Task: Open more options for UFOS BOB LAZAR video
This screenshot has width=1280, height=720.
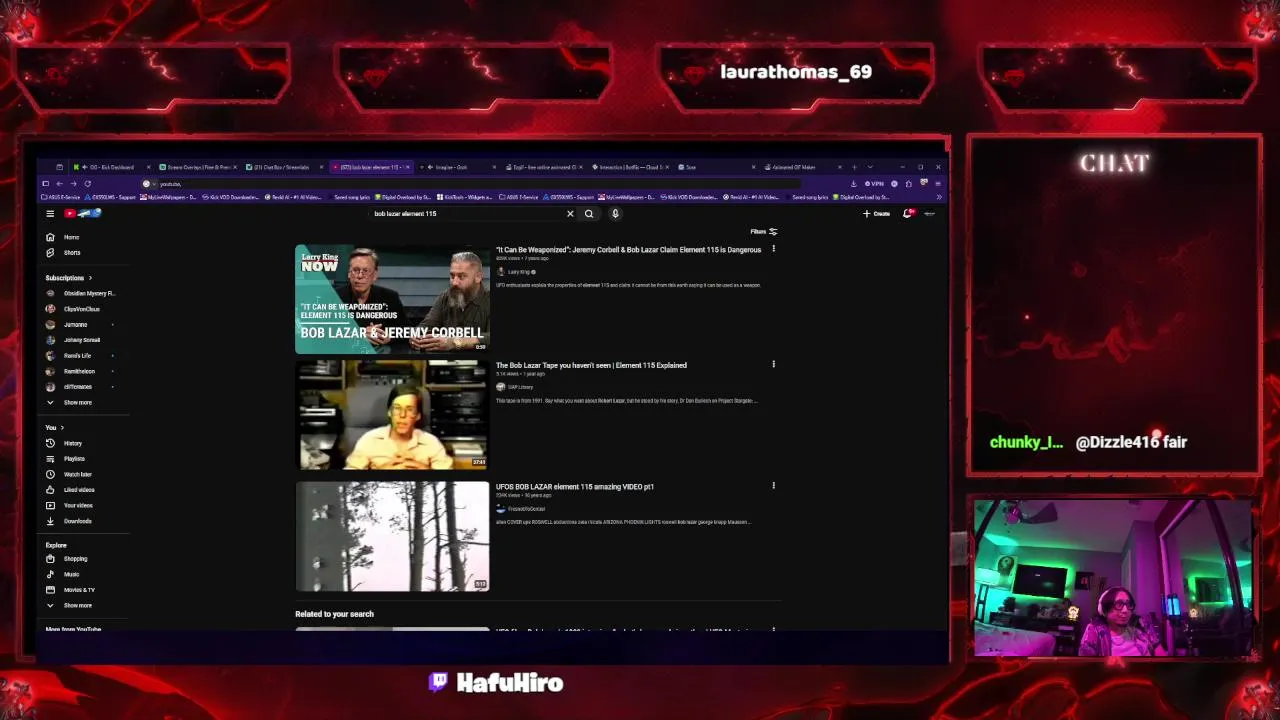Action: 773,486
